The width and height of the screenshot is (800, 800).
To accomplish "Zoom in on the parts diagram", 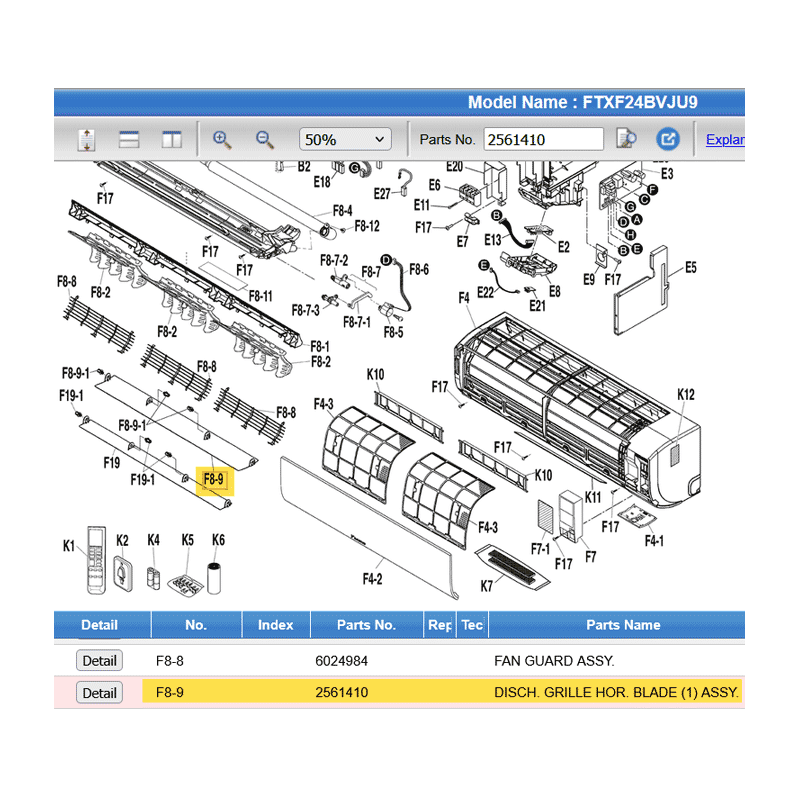I will [x=223, y=140].
